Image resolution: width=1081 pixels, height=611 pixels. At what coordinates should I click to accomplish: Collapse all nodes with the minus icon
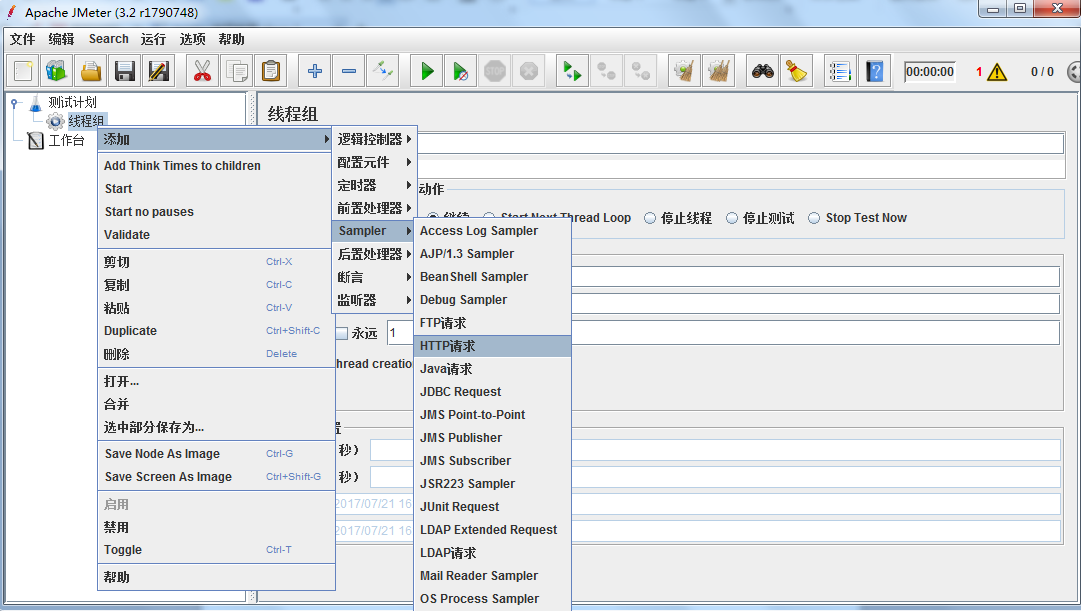[349, 71]
